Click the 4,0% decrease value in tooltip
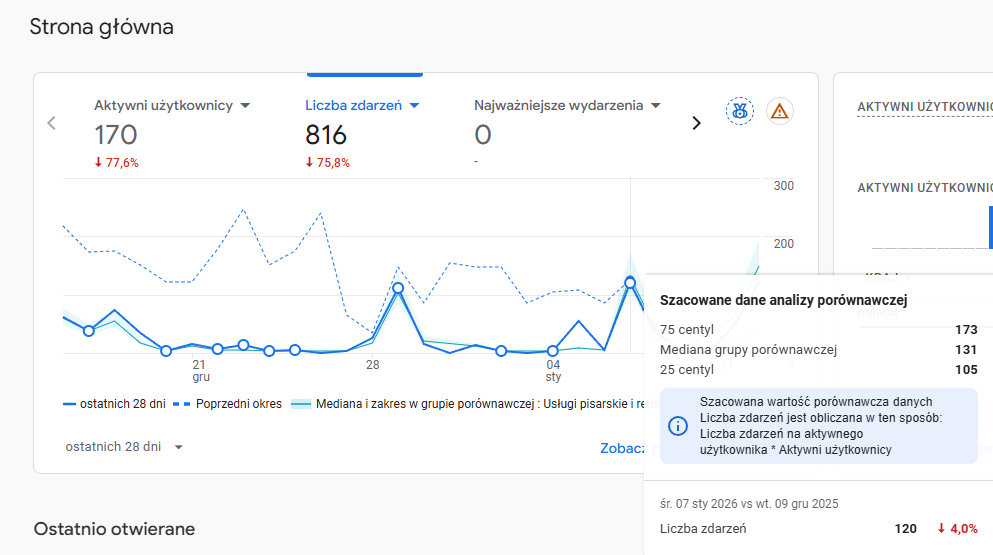 coord(958,528)
